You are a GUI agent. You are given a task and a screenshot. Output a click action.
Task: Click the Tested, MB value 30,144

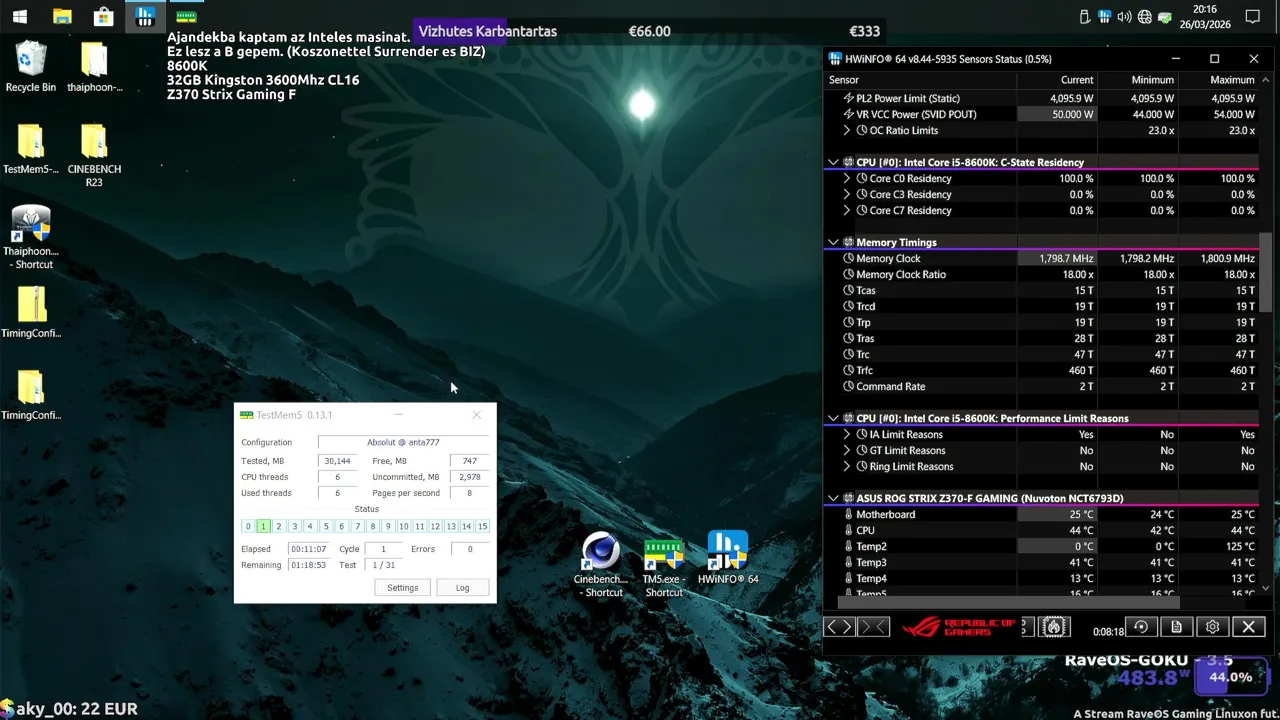[338, 461]
